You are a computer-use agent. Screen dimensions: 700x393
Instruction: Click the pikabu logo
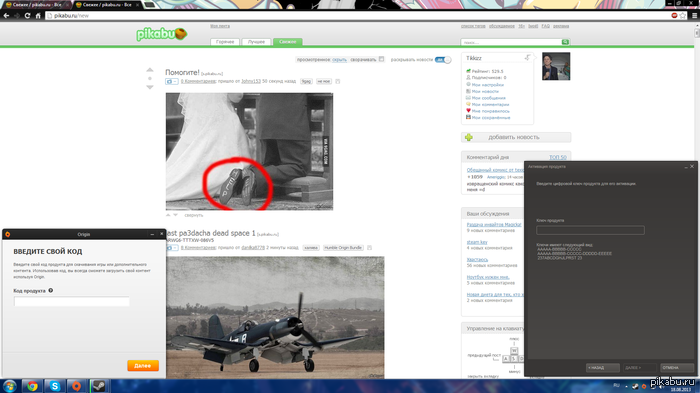point(162,34)
